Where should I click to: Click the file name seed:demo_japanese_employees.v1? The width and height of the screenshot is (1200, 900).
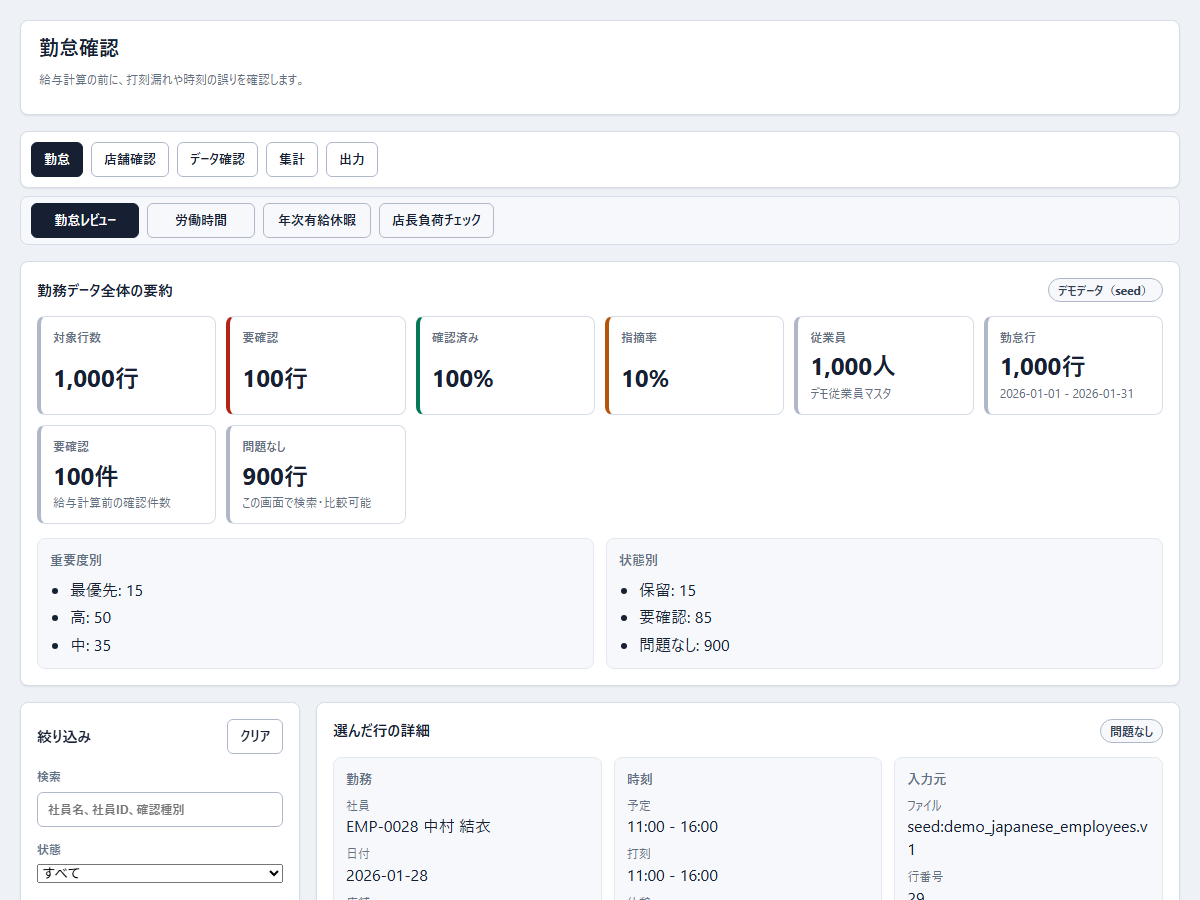coord(1028,838)
